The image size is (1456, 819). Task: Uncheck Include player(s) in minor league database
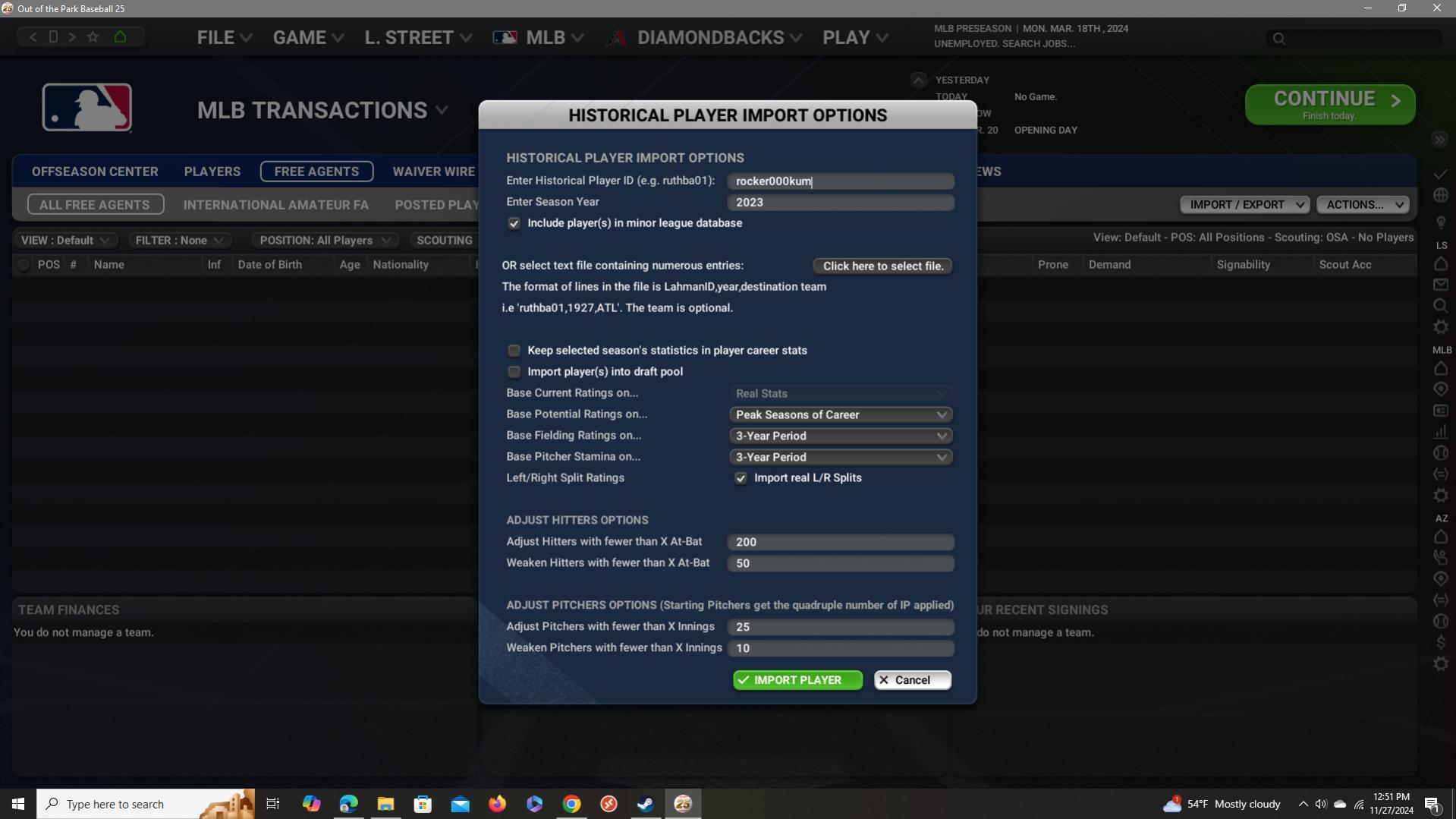pyautogui.click(x=514, y=223)
